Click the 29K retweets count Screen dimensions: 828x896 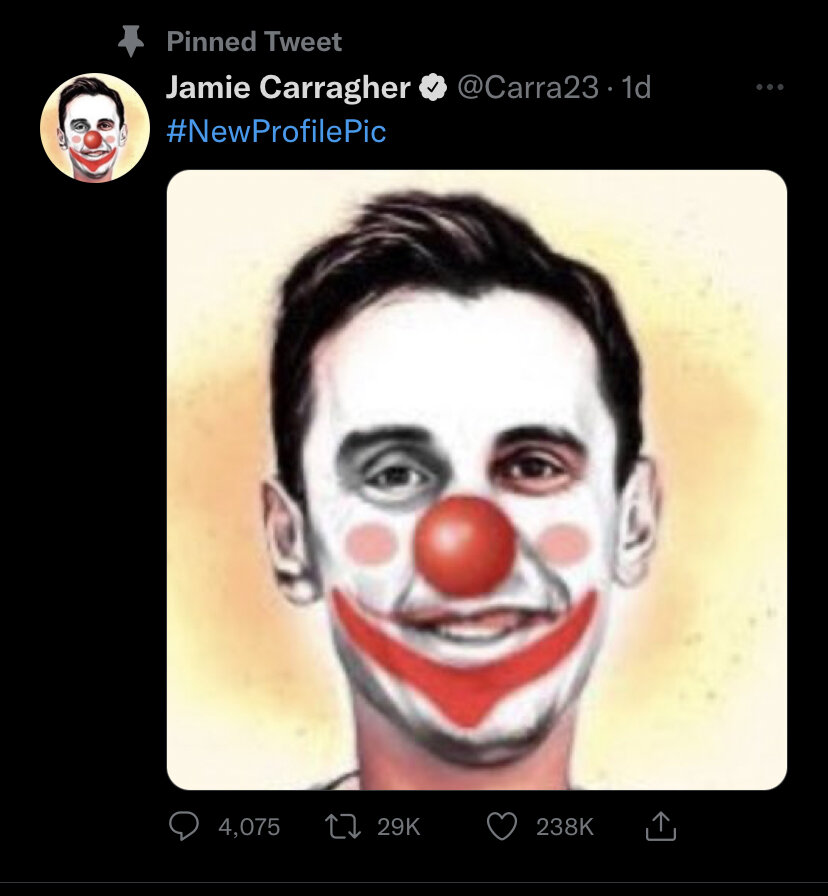click(399, 827)
